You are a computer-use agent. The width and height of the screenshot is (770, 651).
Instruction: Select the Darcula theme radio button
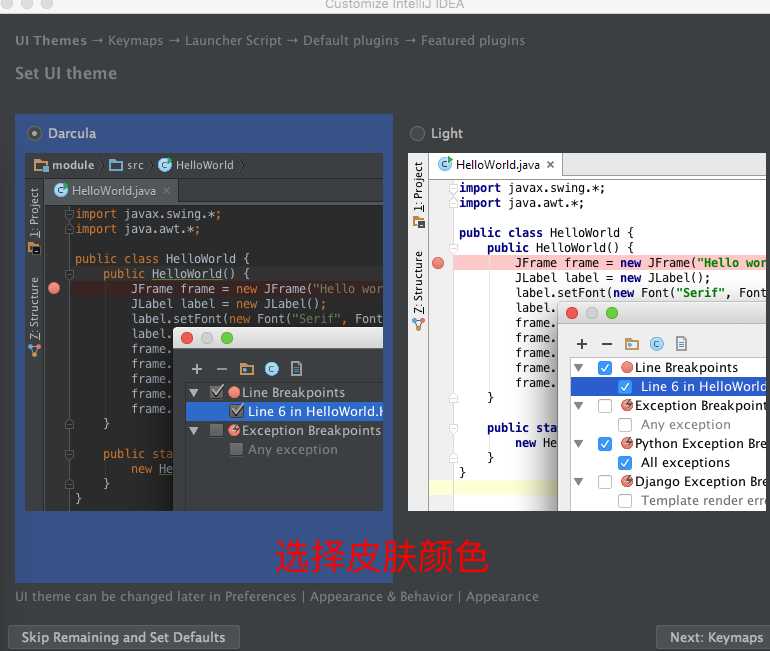tap(34, 134)
